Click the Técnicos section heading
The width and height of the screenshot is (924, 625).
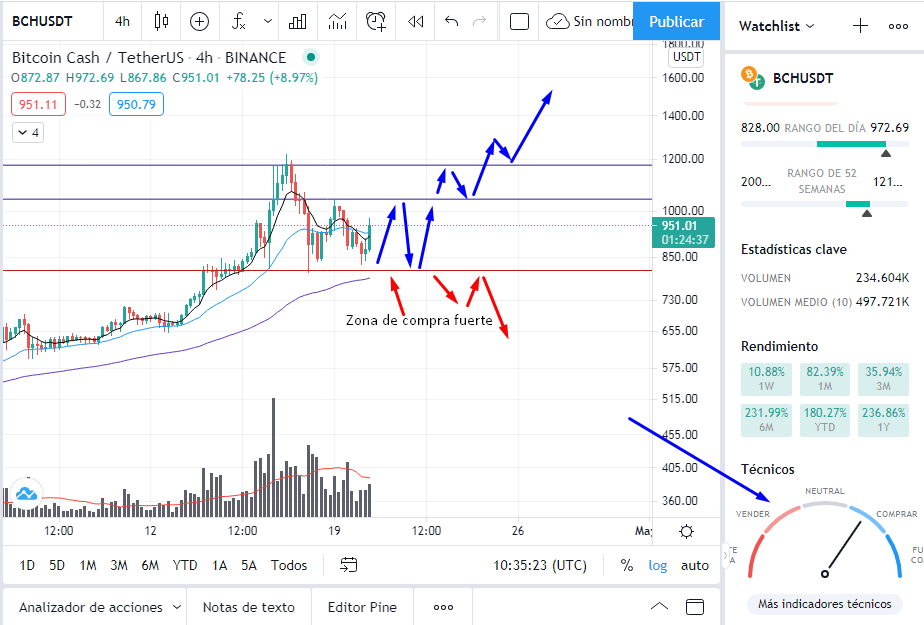pos(767,469)
